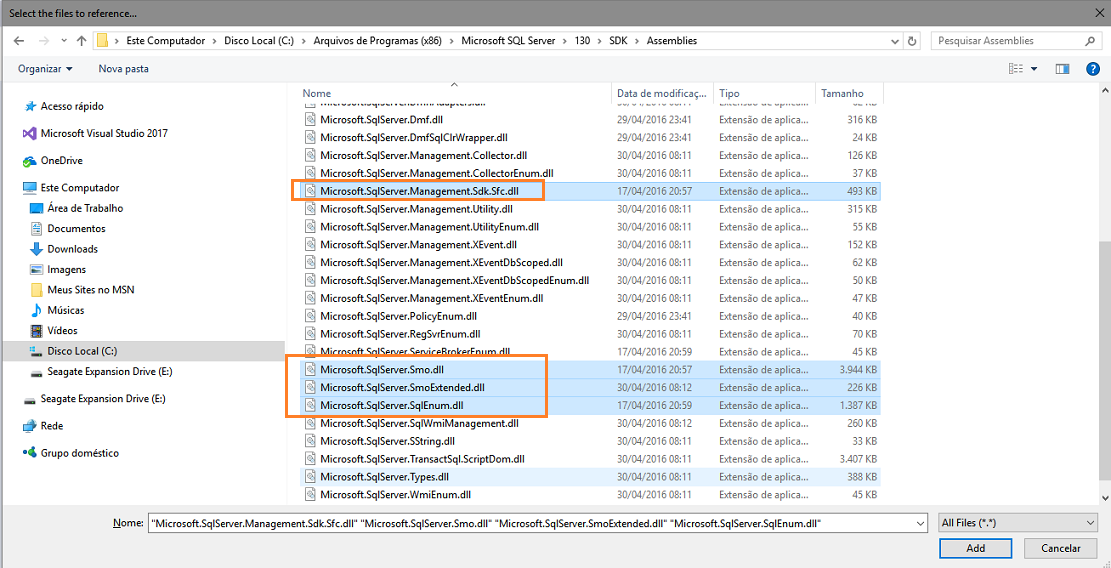Select Microsoft.SqlServer.SqlEnum.dll
The width and height of the screenshot is (1111, 568).
392,406
